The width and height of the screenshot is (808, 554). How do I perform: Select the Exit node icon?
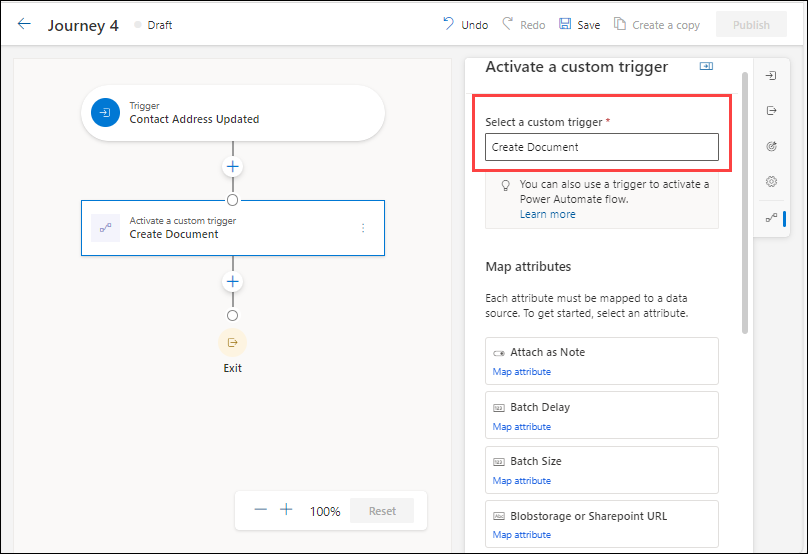click(x=232, y=342)
